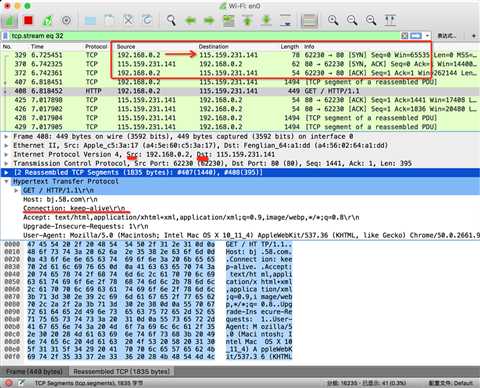Screen dimensions: 480x388
Task: Open a capture file folder icon
Action: [90, 21]
